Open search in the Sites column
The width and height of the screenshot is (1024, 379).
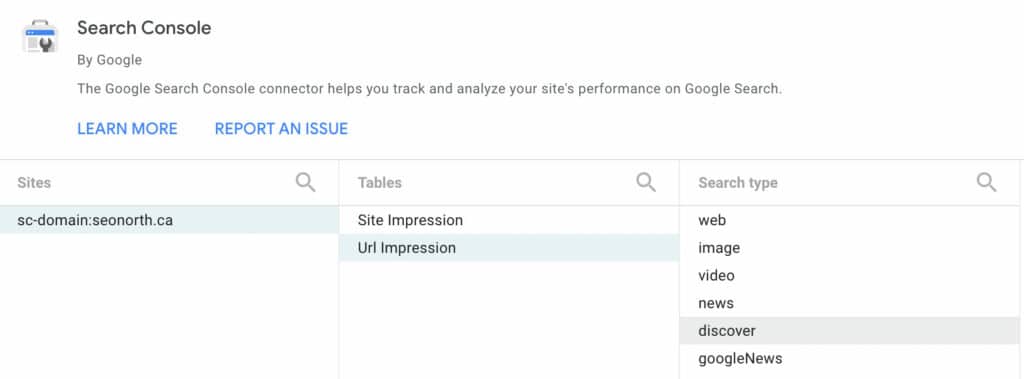click(x=306, y=182)
